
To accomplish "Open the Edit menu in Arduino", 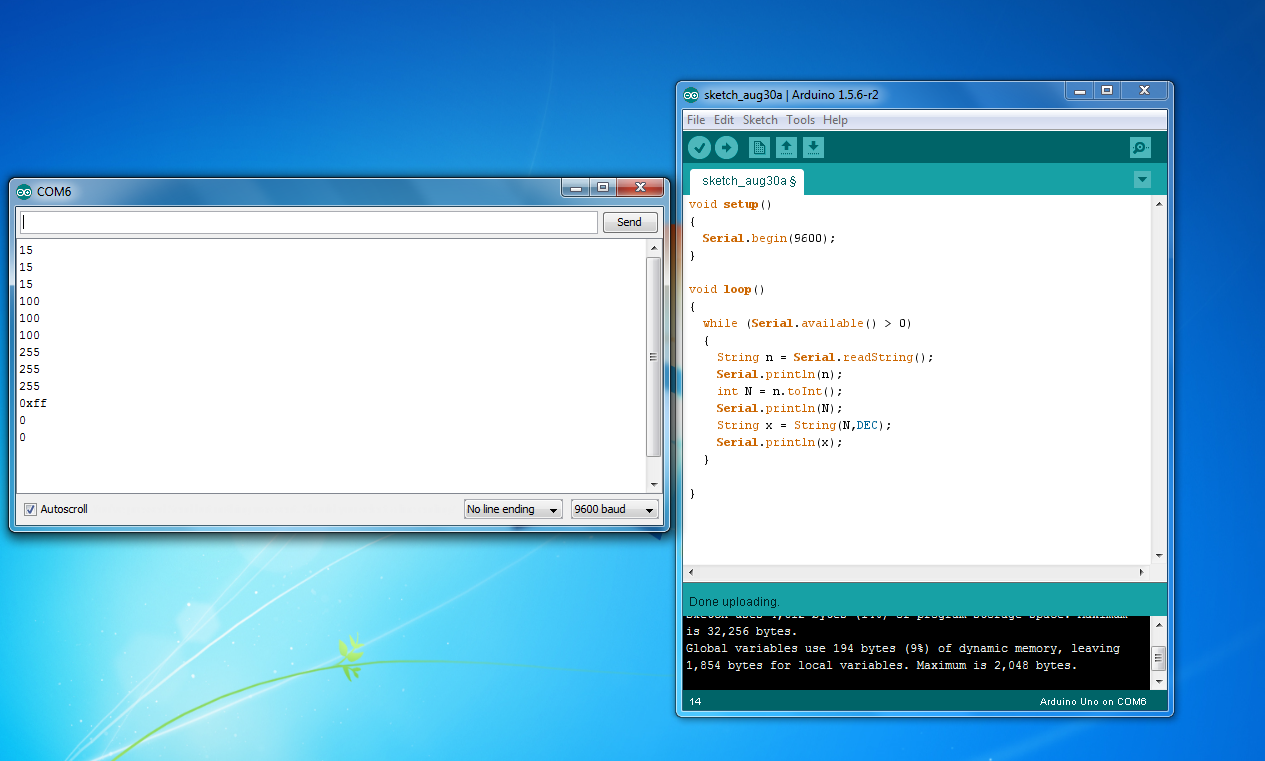I will point(724,120).
